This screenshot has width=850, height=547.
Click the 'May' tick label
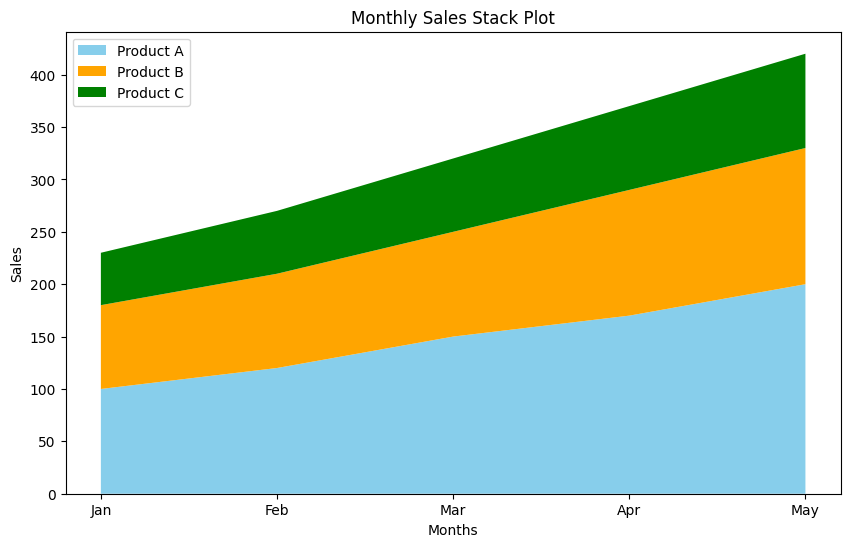[805, 511]
